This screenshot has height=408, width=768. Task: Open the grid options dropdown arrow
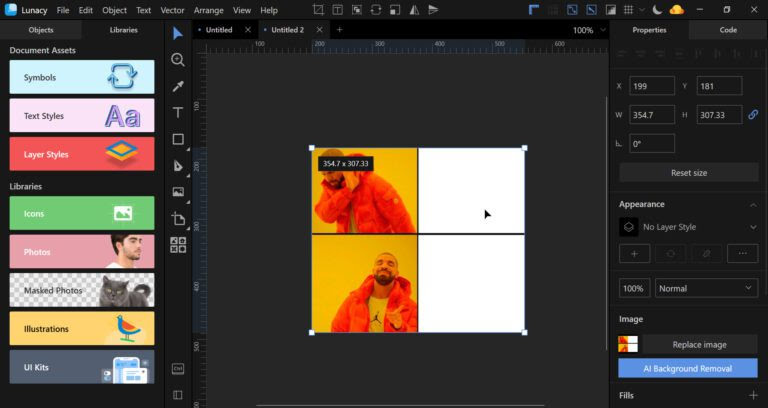click(x=642, y=10)
